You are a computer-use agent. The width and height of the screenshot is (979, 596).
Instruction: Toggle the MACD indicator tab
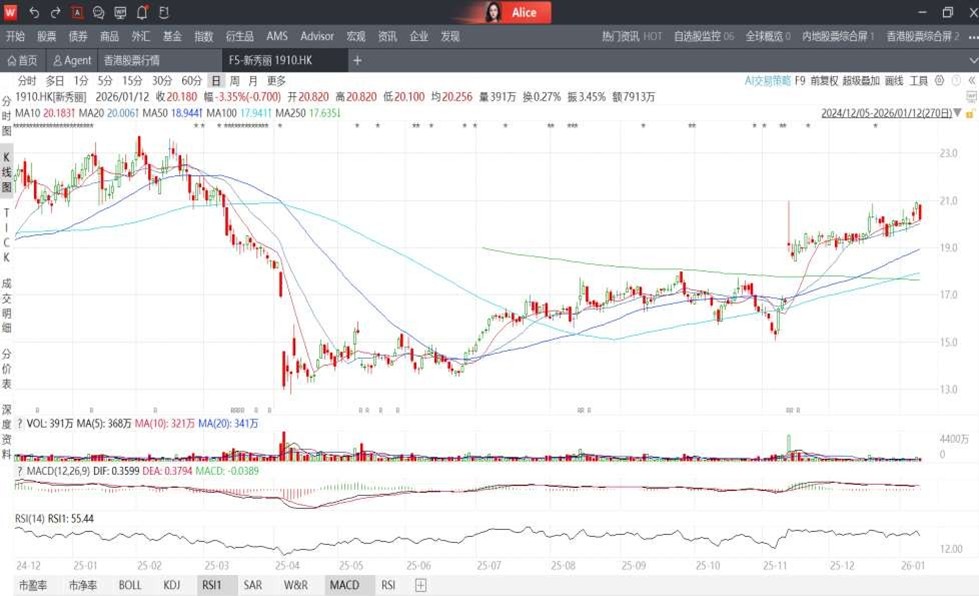[344, 585]
